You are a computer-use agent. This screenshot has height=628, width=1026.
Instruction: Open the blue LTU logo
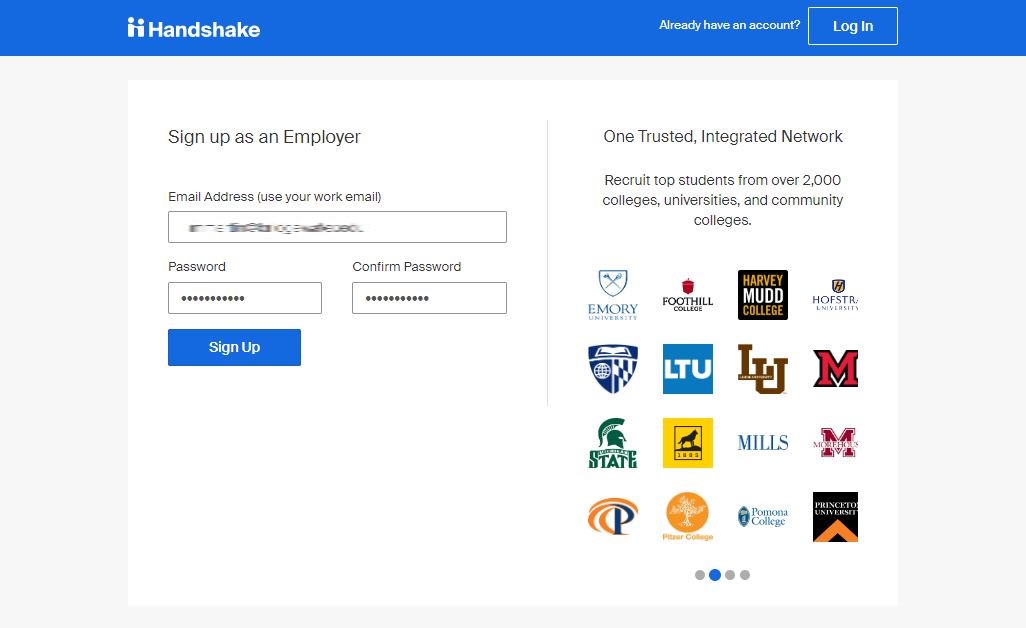pos(688,369)
